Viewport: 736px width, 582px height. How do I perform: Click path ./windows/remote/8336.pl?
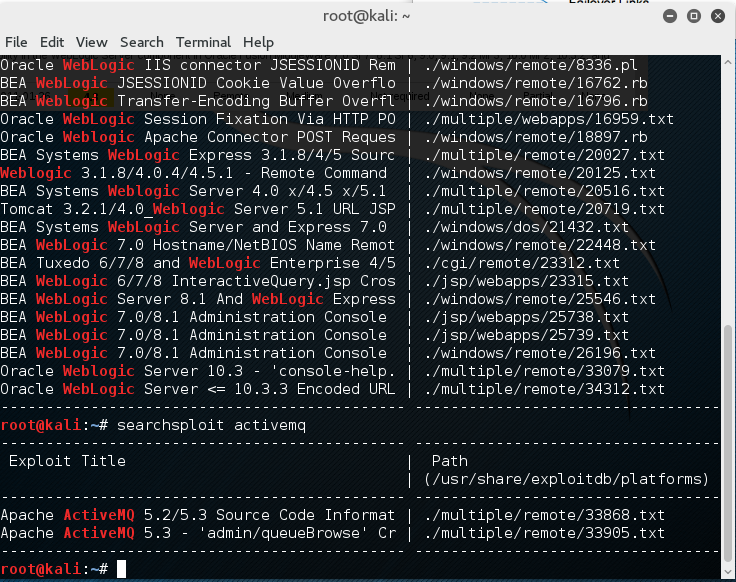531,65
